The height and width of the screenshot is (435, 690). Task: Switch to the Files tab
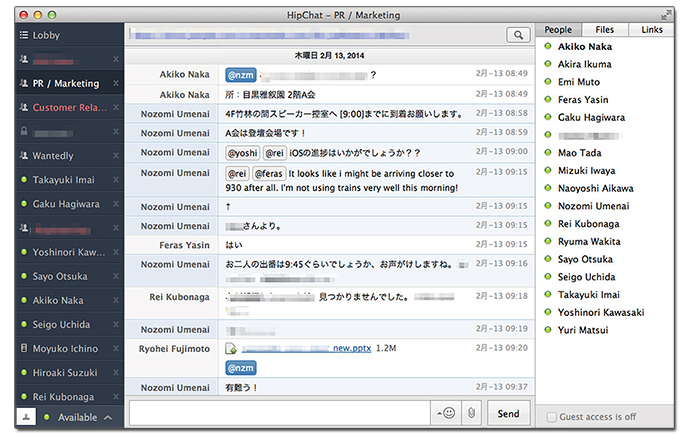[x=605, y=29]
